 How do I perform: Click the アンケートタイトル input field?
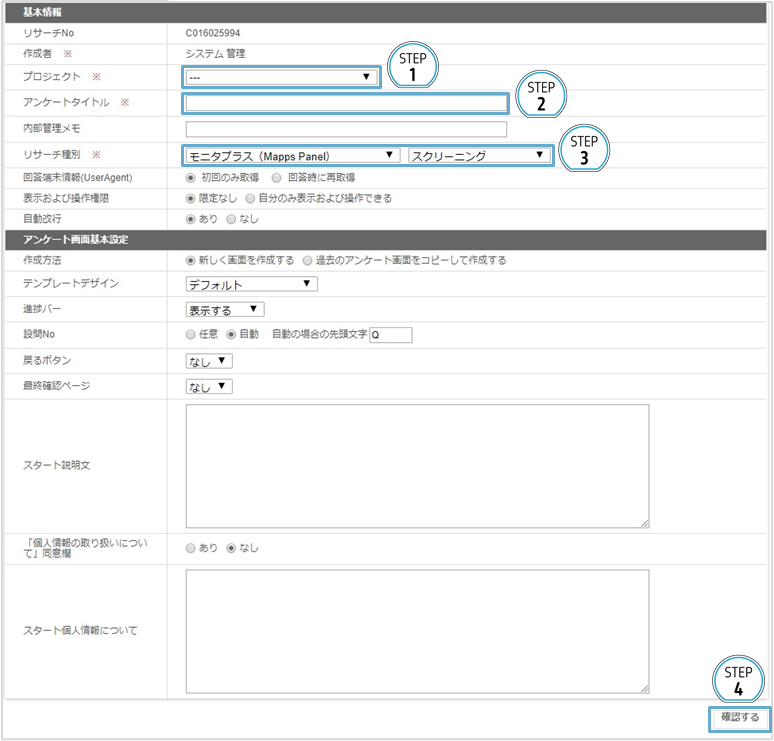pyautogui.click(x=346, y=103)
